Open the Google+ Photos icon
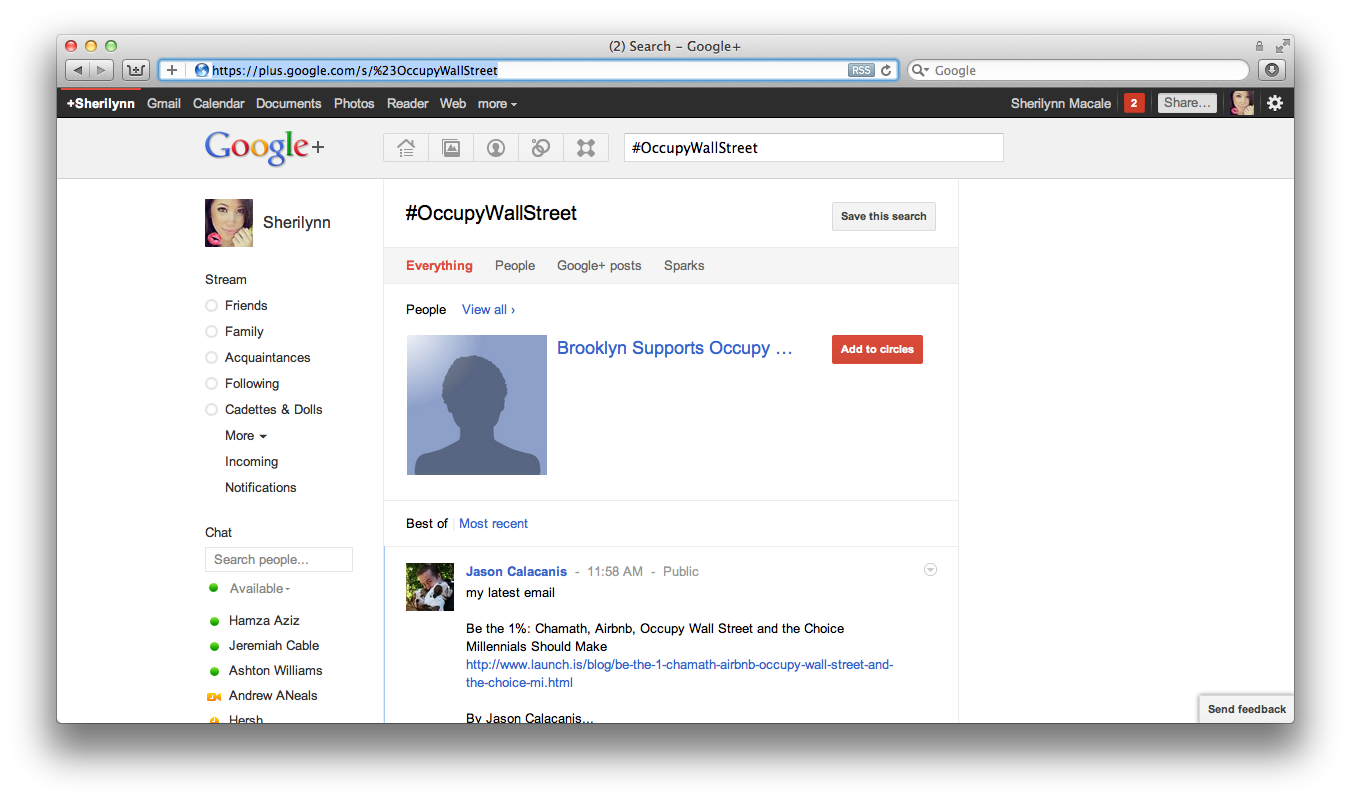The width and height of the screenshot is (1351, 802). coord(451,148)
